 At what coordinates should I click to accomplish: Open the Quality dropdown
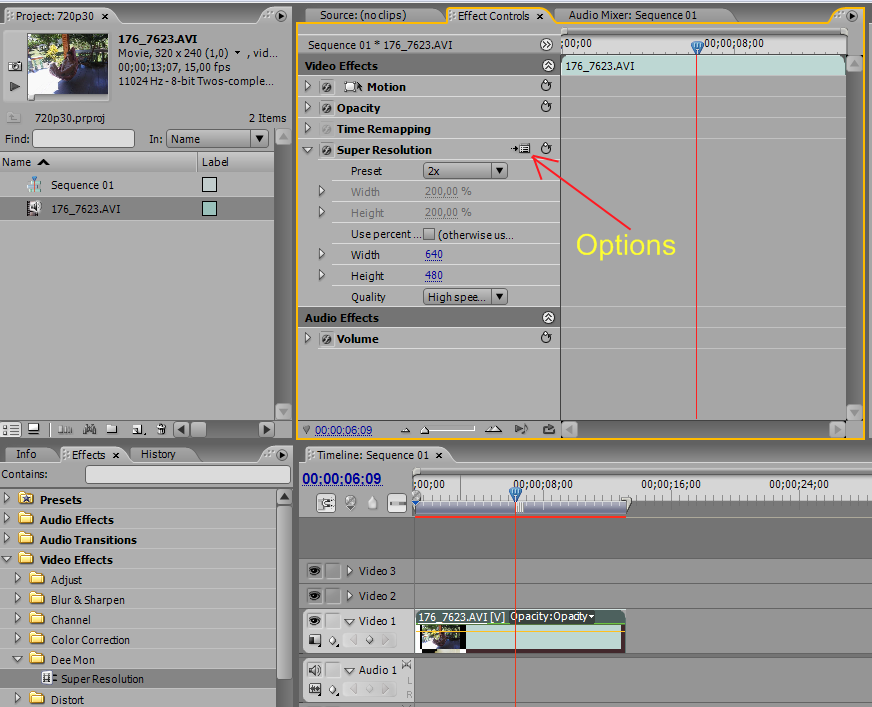pyautogui.click(x=466, y=297)
